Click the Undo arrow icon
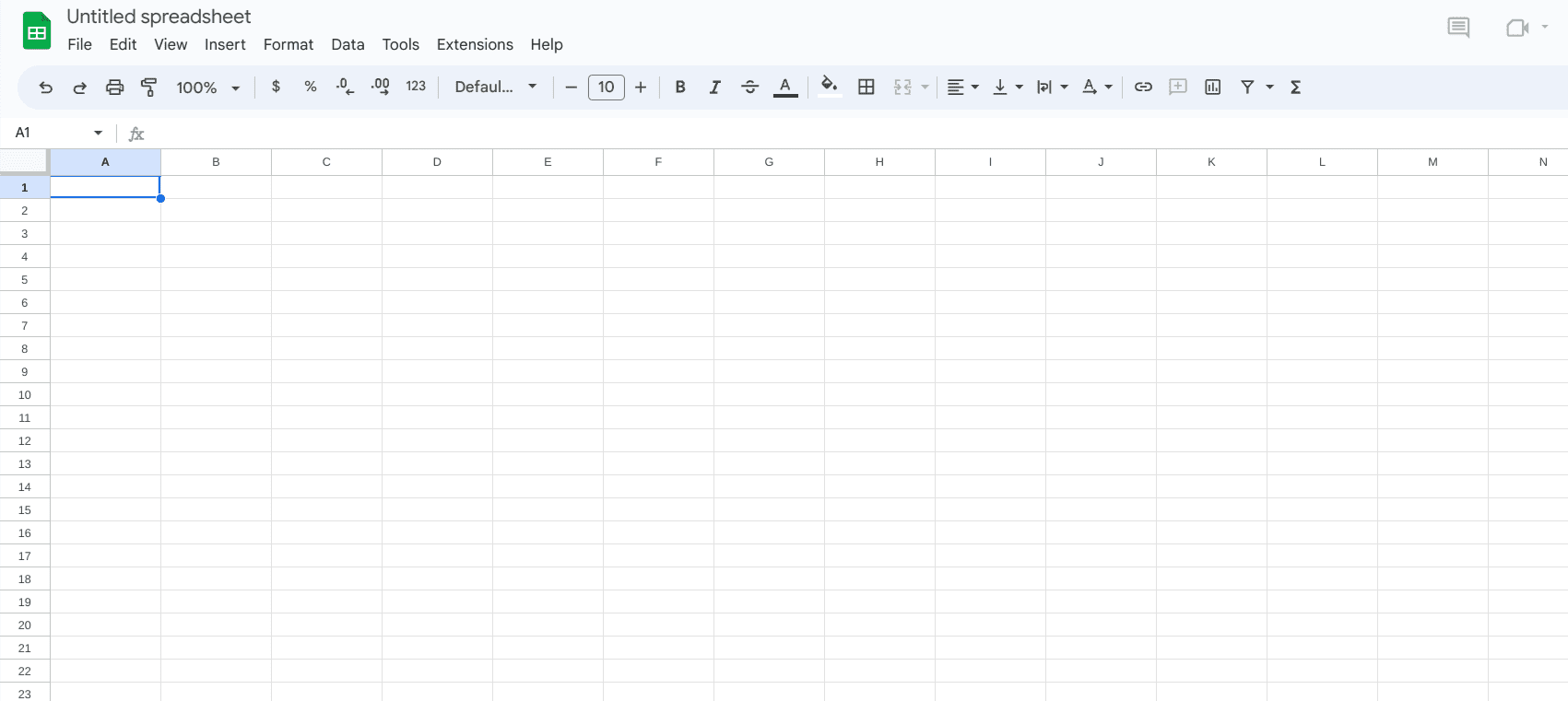 (45, 88)
